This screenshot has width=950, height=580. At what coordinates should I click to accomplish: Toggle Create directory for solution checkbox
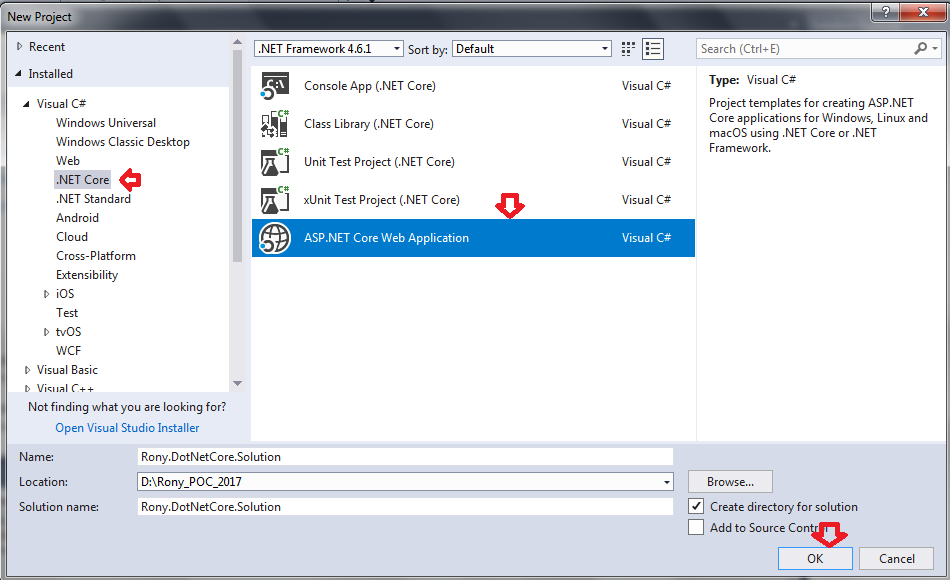[x=696, y=506]
